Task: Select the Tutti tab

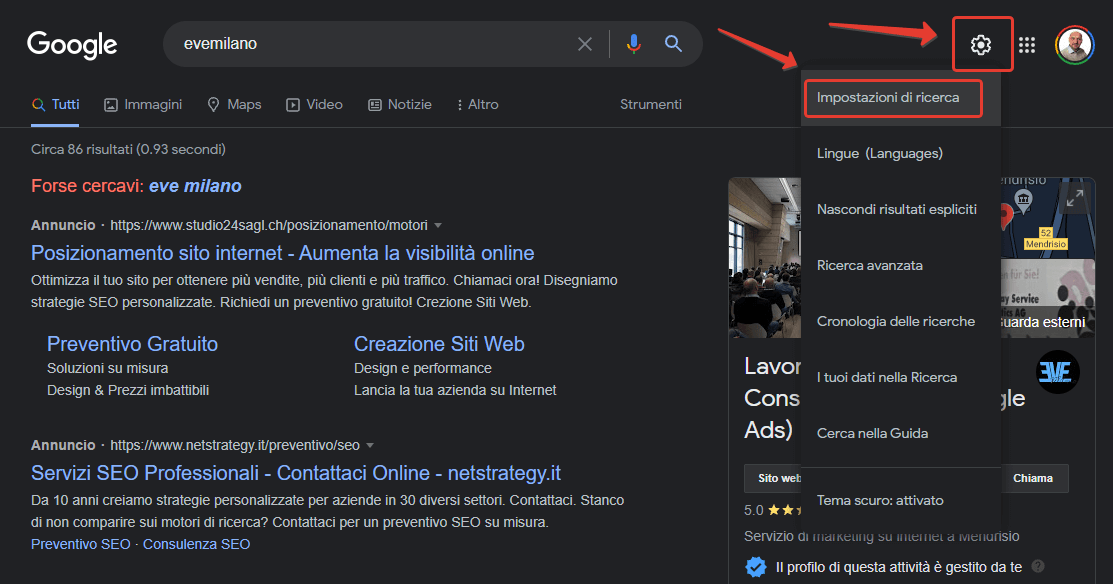Action: (x=55, y=104)
